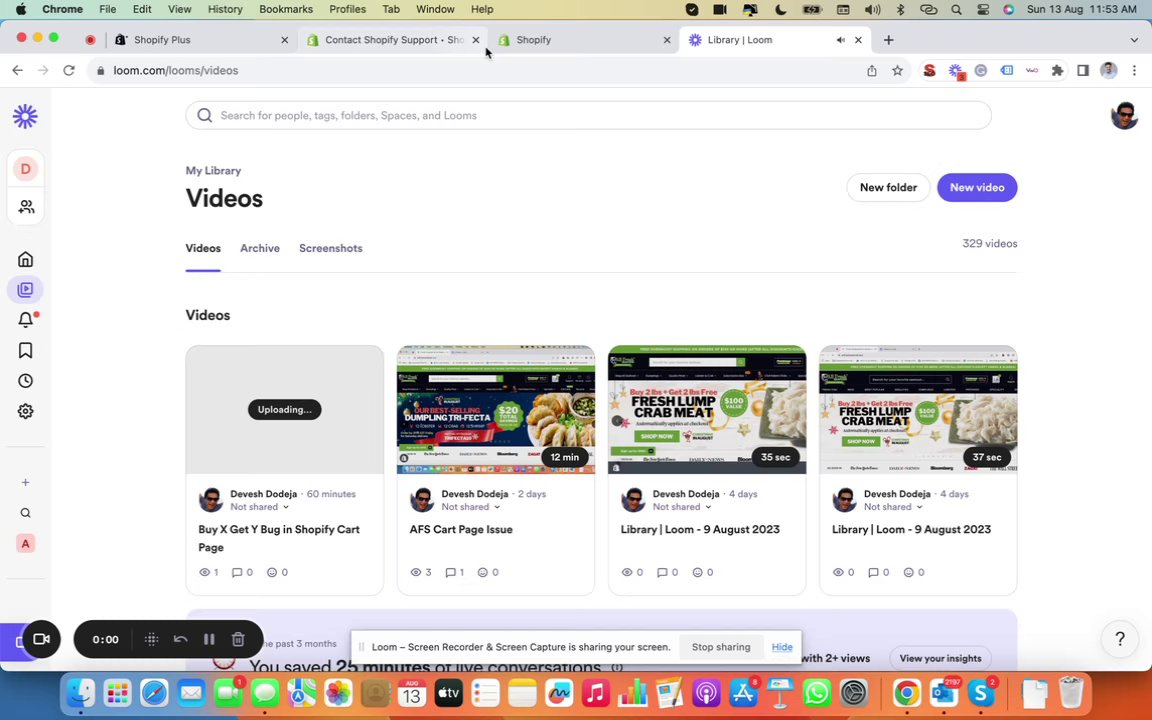Click the Loom extension icon in Chrome toolbar
This screenshot has height=720, width=1152.
pos(955,71)
